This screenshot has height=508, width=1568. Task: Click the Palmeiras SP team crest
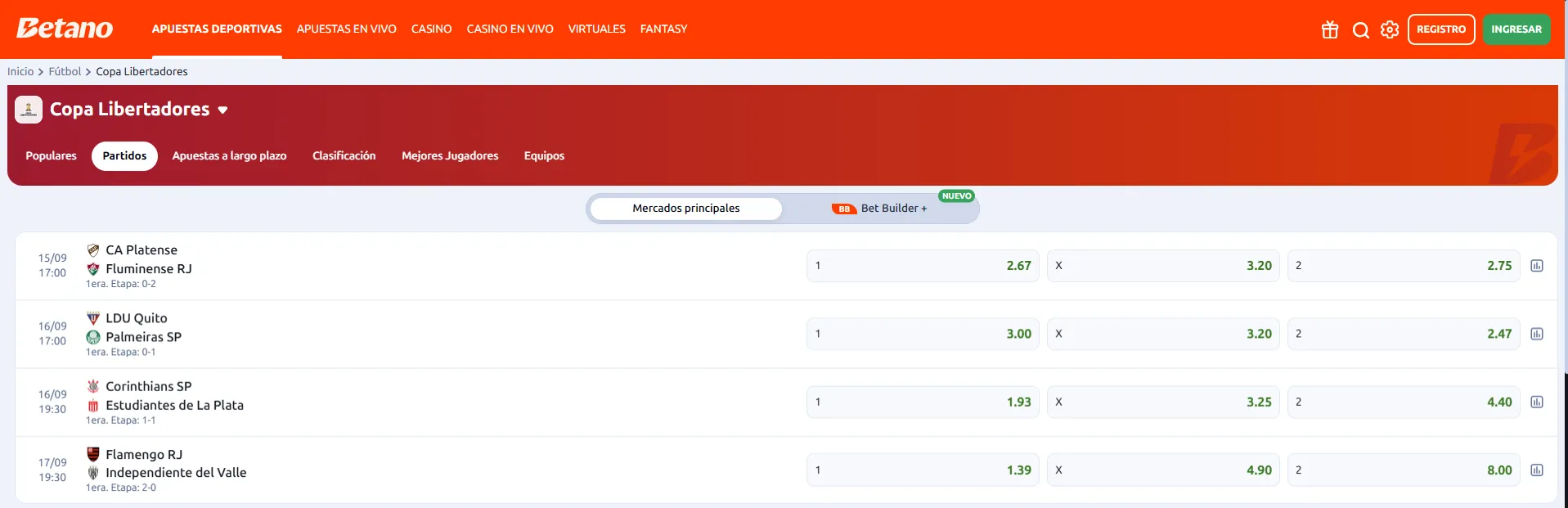click(93, 337)
